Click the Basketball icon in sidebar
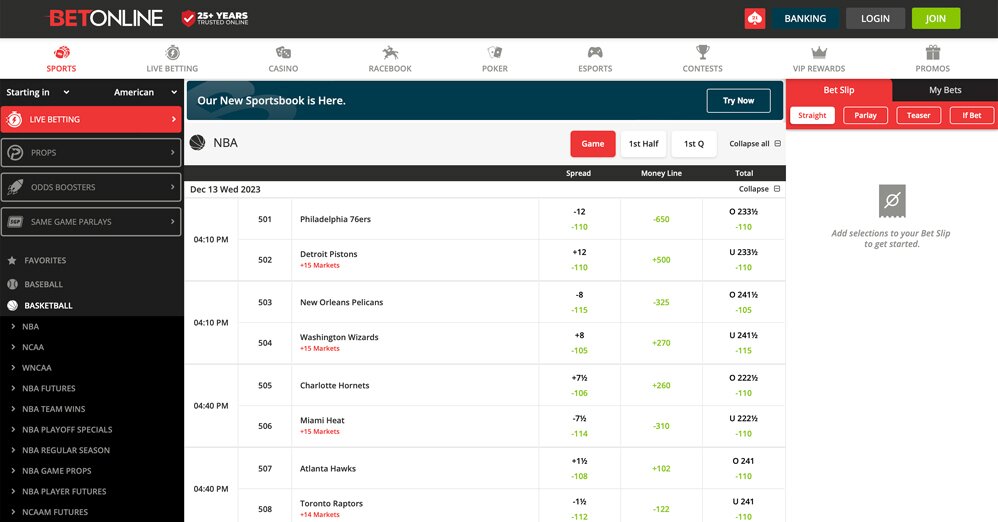The width and height of the screenshot is (998, 522). pyautogui.click(x=12, y=306)
